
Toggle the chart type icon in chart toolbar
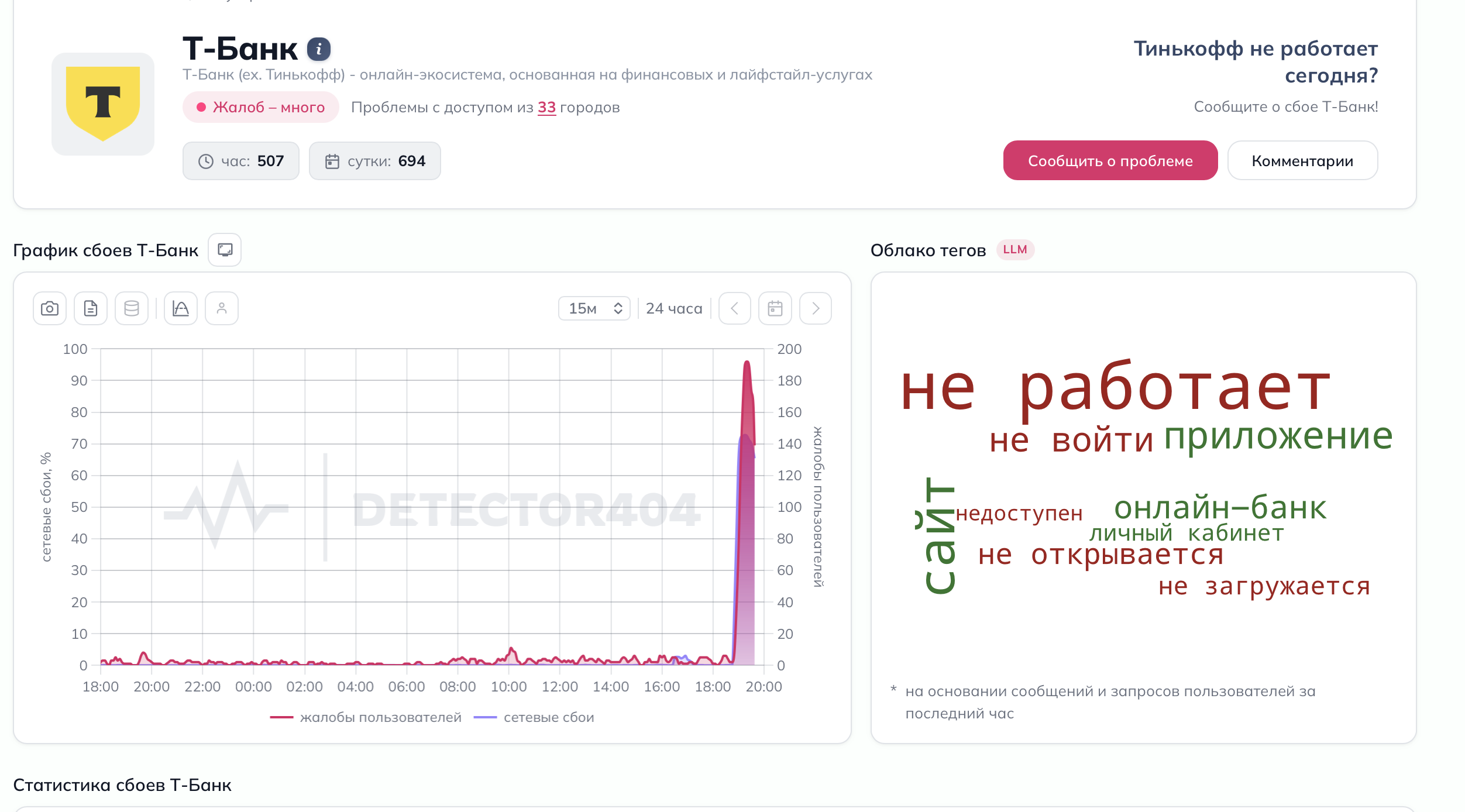[x=181, y=308]
